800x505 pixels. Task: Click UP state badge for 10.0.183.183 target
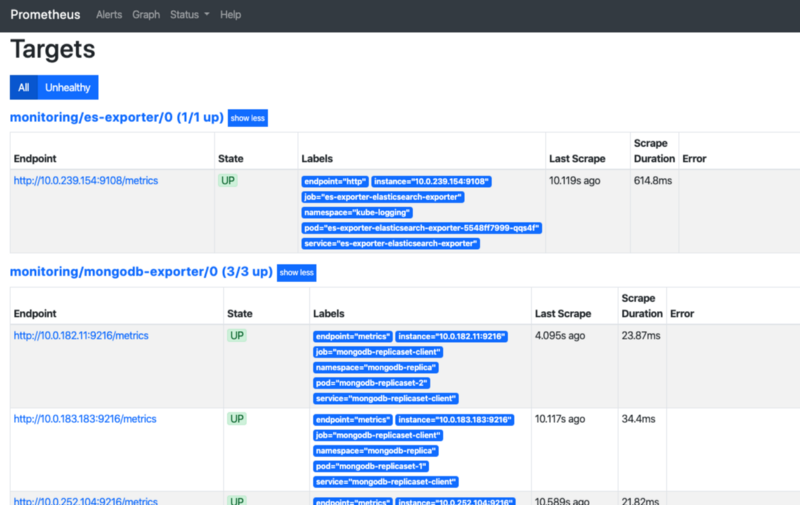tap(237, 419)
